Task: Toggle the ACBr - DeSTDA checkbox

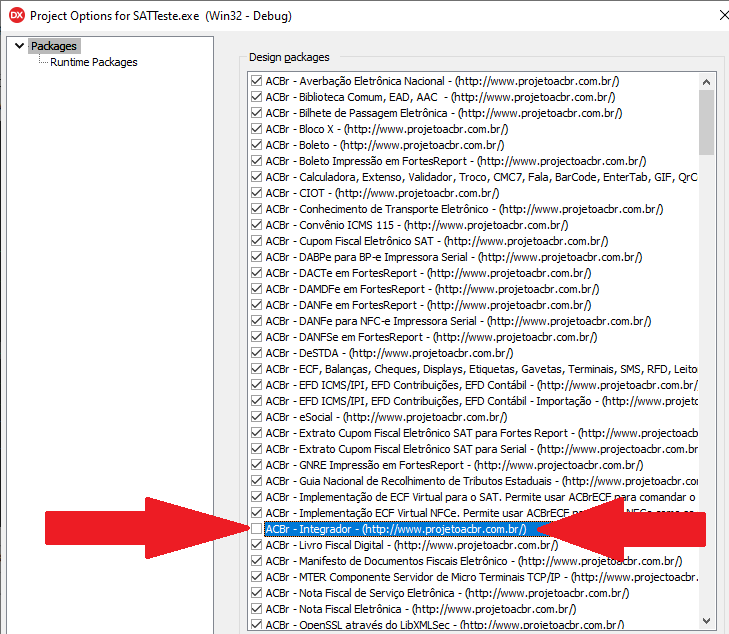Action: click(256, 353)
